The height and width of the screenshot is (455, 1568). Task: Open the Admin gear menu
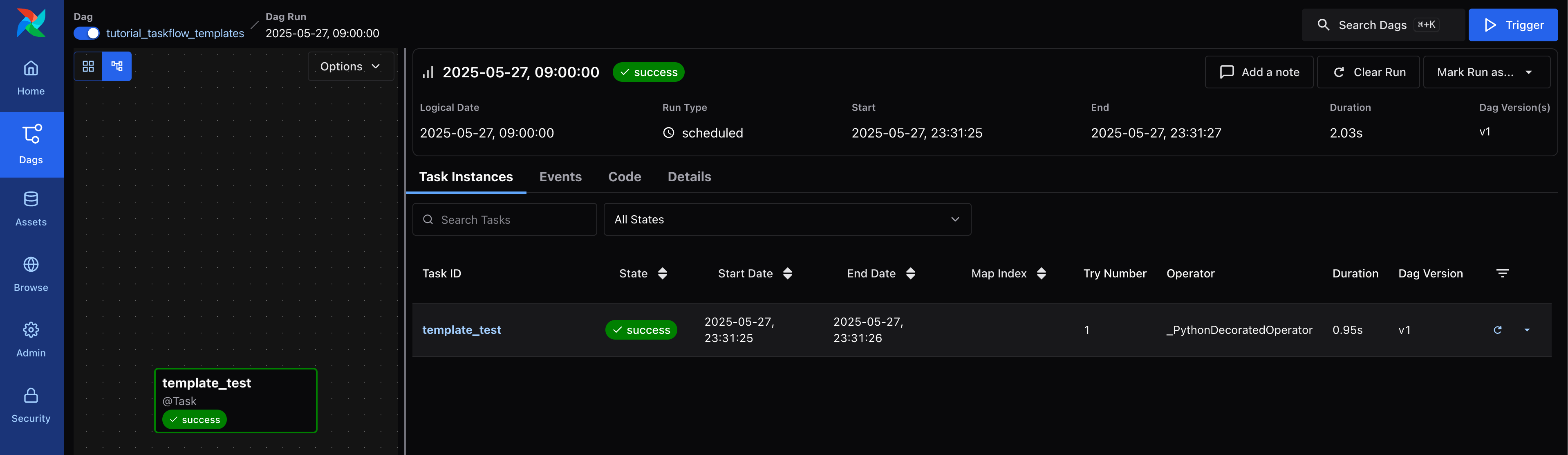tap(31, 339)
